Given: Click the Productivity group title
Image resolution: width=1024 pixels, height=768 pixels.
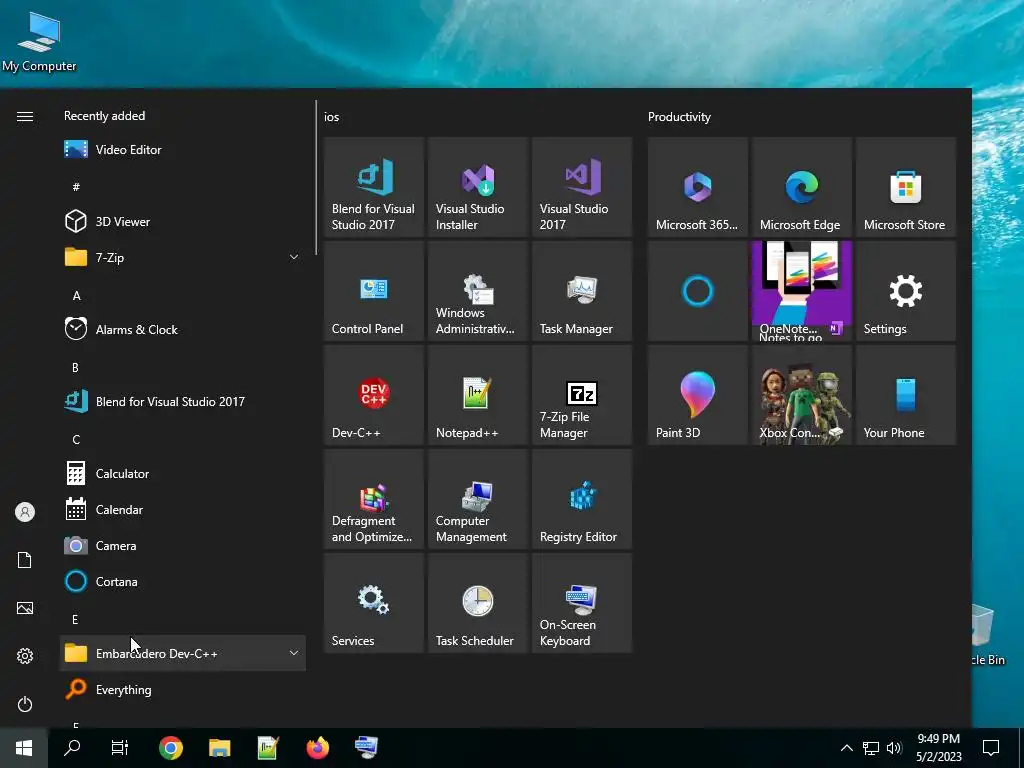Looking at the screenshot, I should (679, 117).
